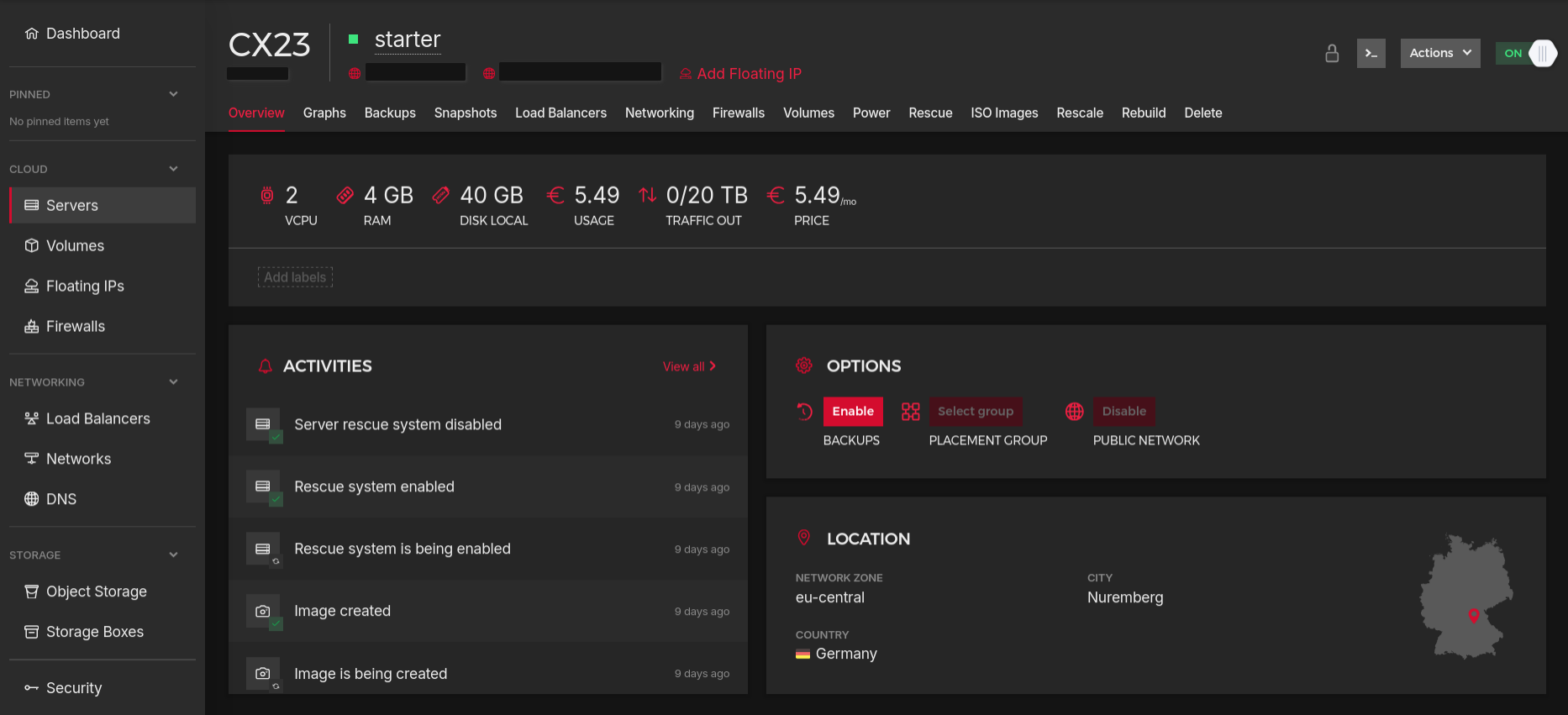Screen dimensions: 1568x715
Task: Click the Activities bell icon
Action: 266,366
